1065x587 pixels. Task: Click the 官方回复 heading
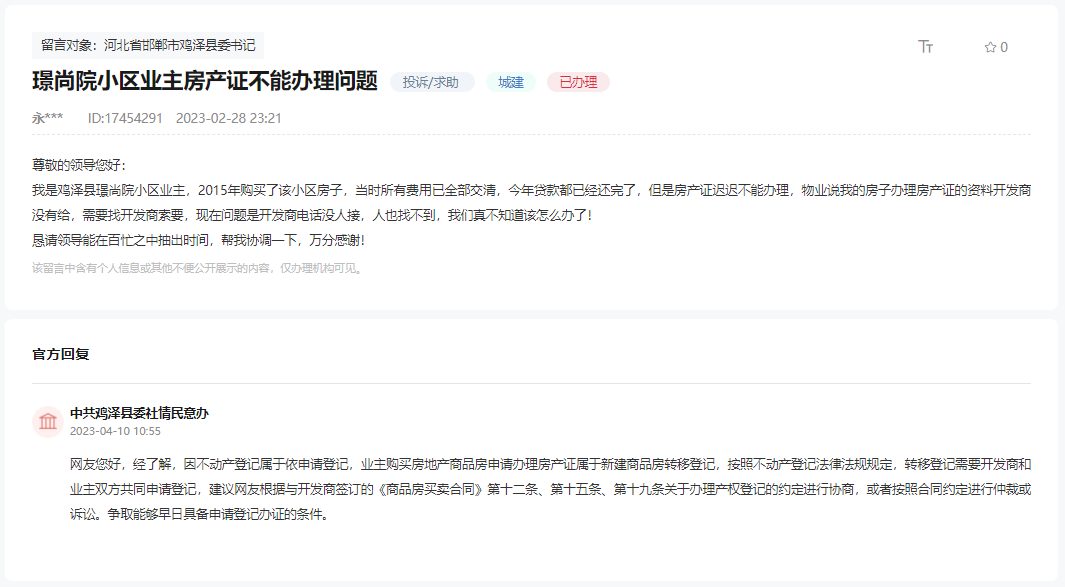pos(60,354)
